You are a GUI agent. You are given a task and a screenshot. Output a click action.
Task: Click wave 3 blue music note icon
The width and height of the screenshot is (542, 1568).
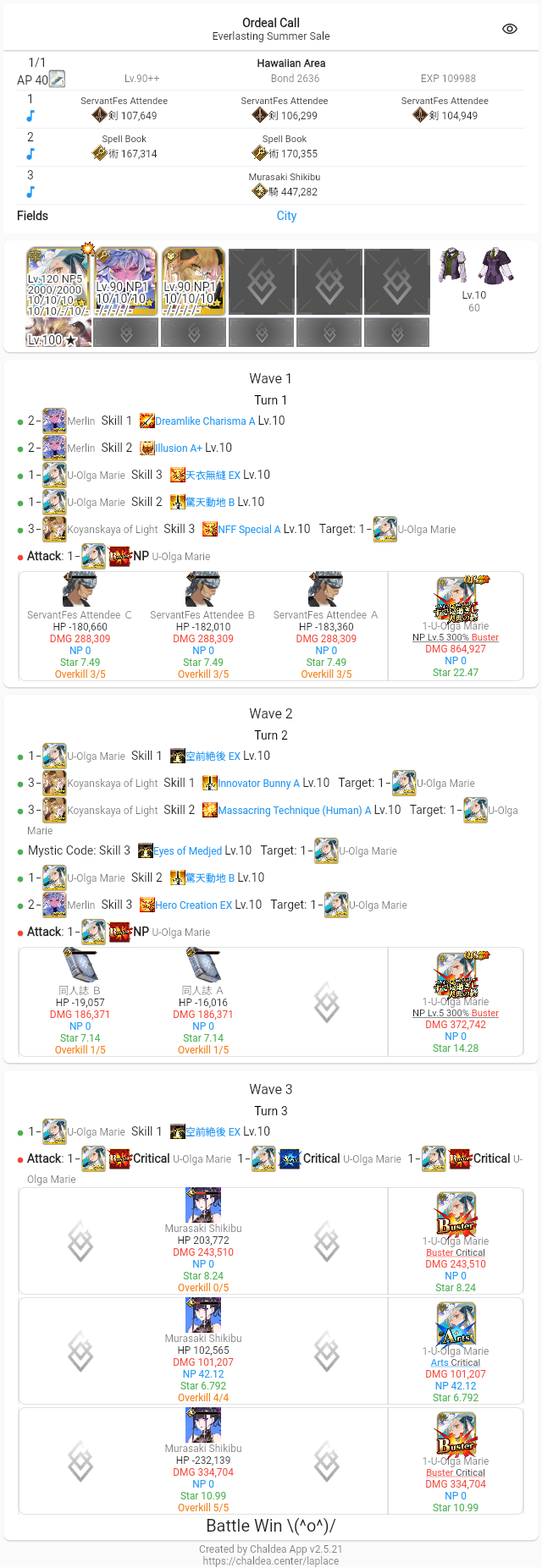pos(30,192)
